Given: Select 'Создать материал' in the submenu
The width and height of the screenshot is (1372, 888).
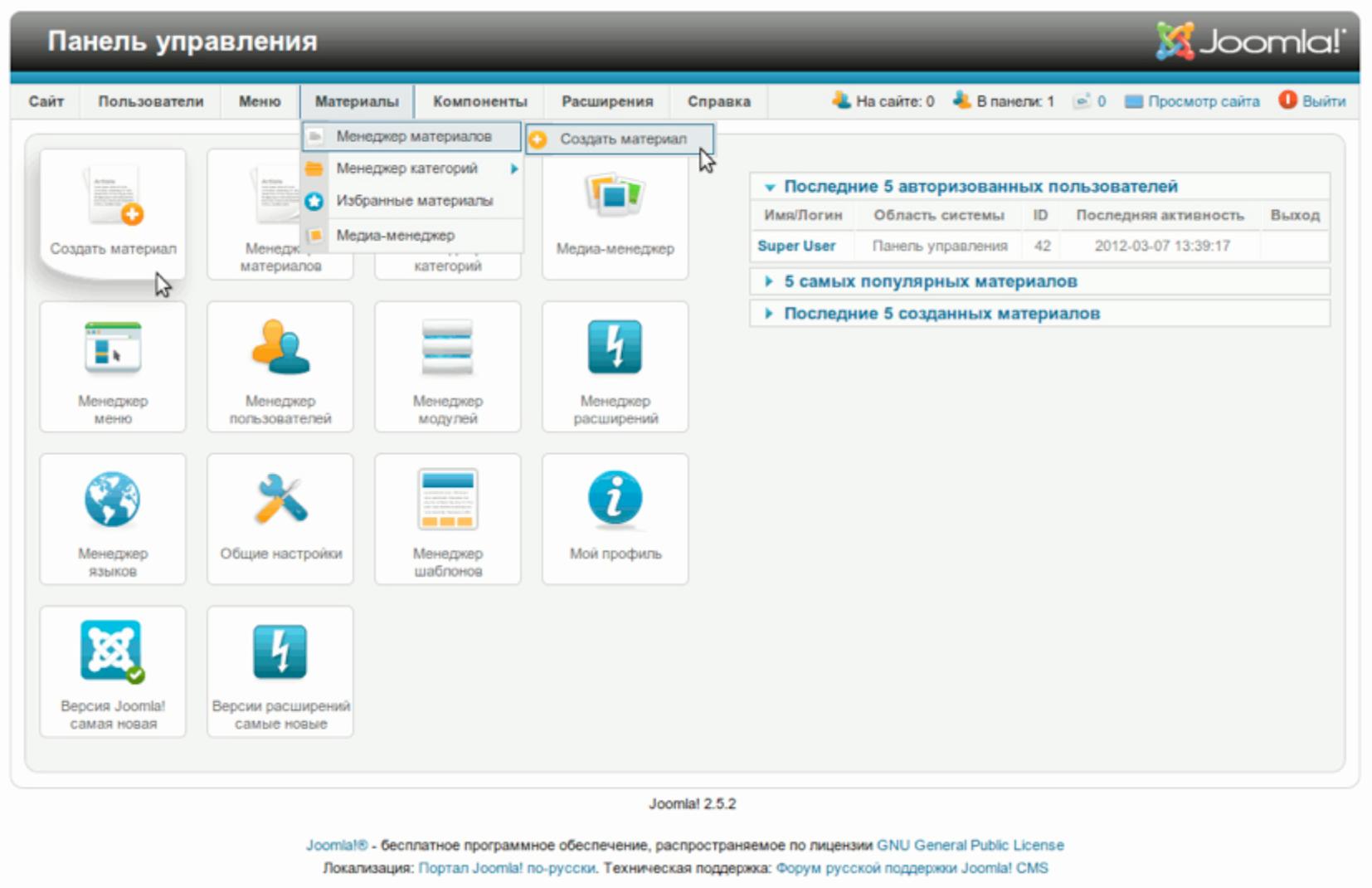Looking at the screenshot, I should point(622,139).
